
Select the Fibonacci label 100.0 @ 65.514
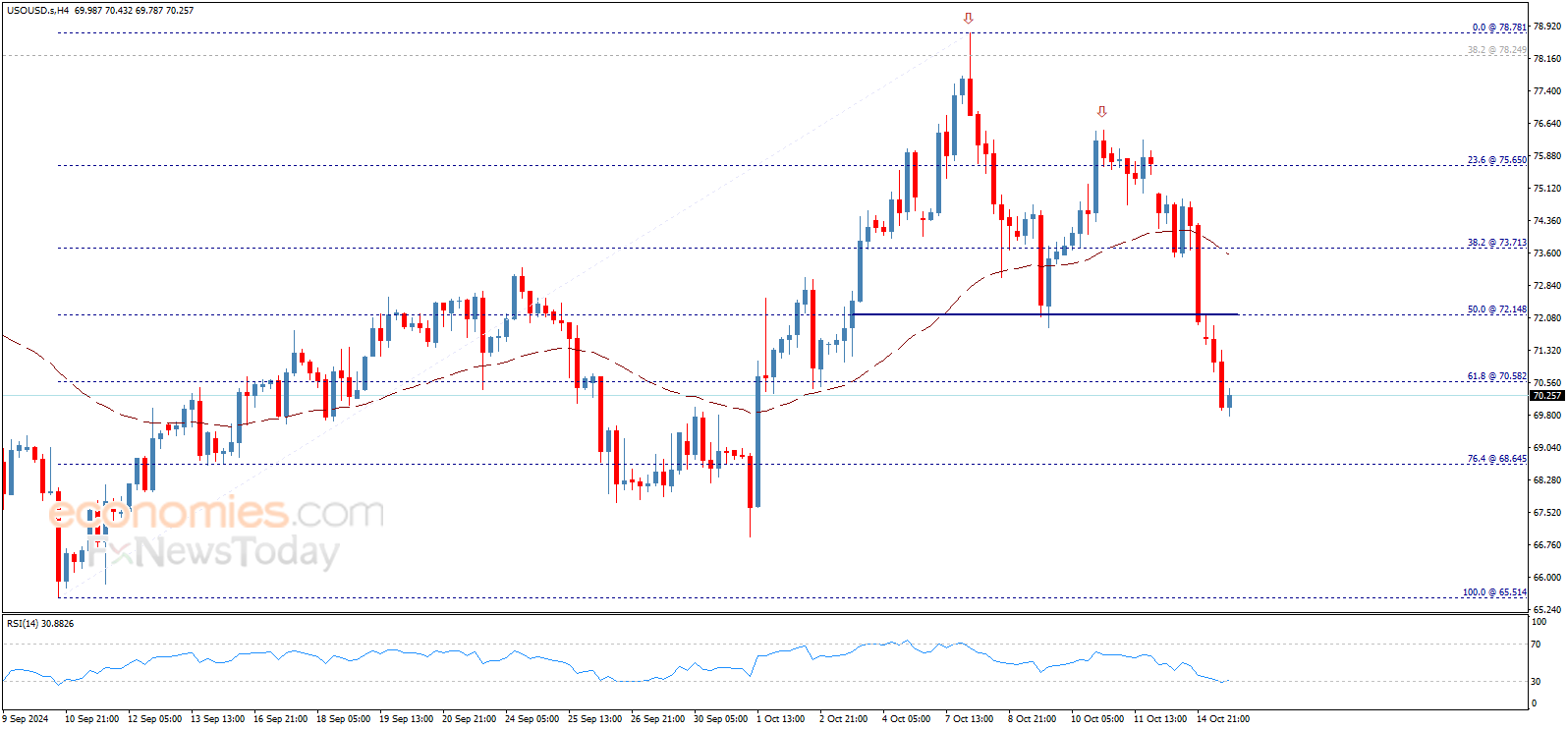[1495, 592]
